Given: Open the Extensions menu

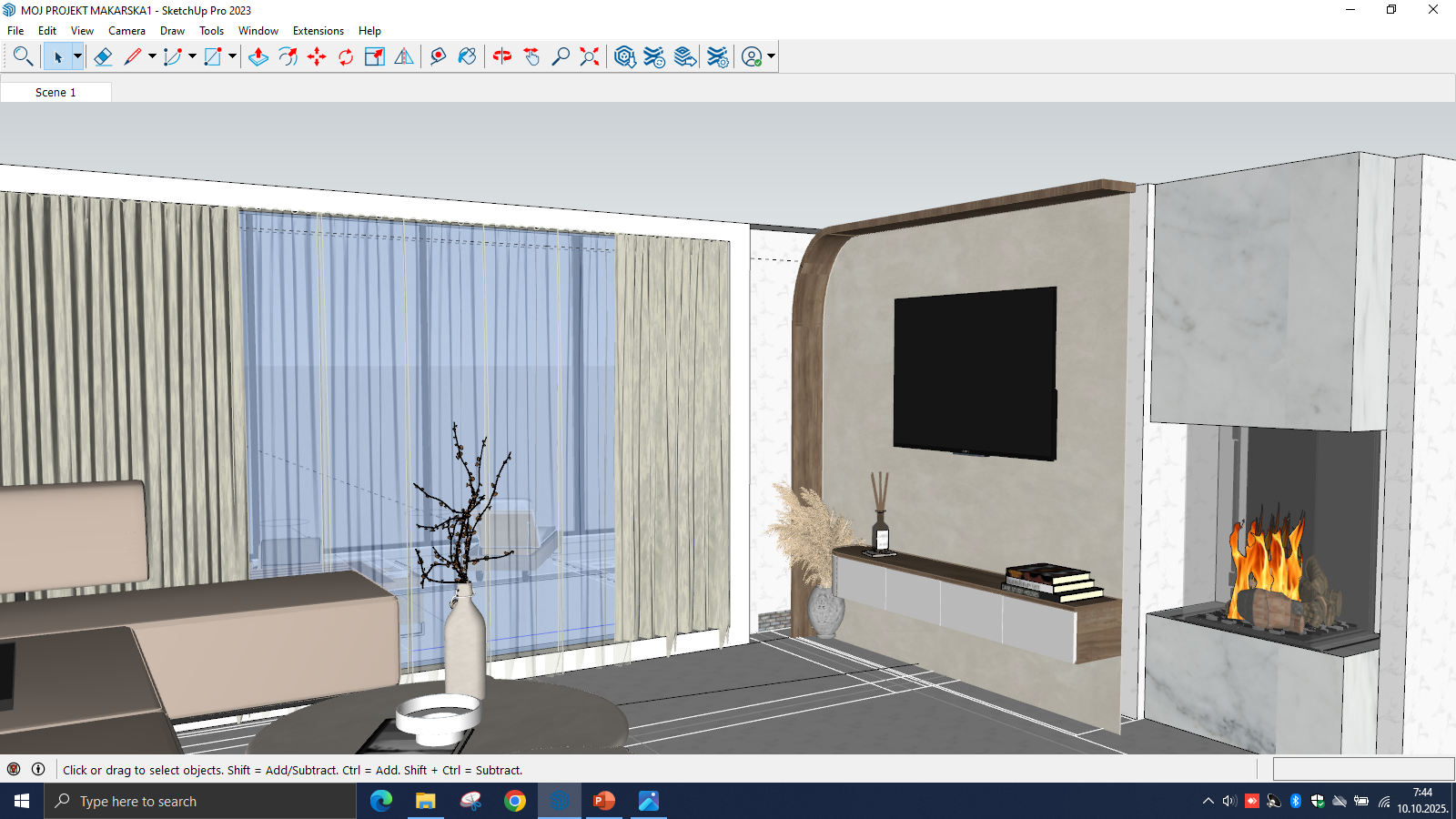Looking at the screenshot, I should click(x=318, y=31).
